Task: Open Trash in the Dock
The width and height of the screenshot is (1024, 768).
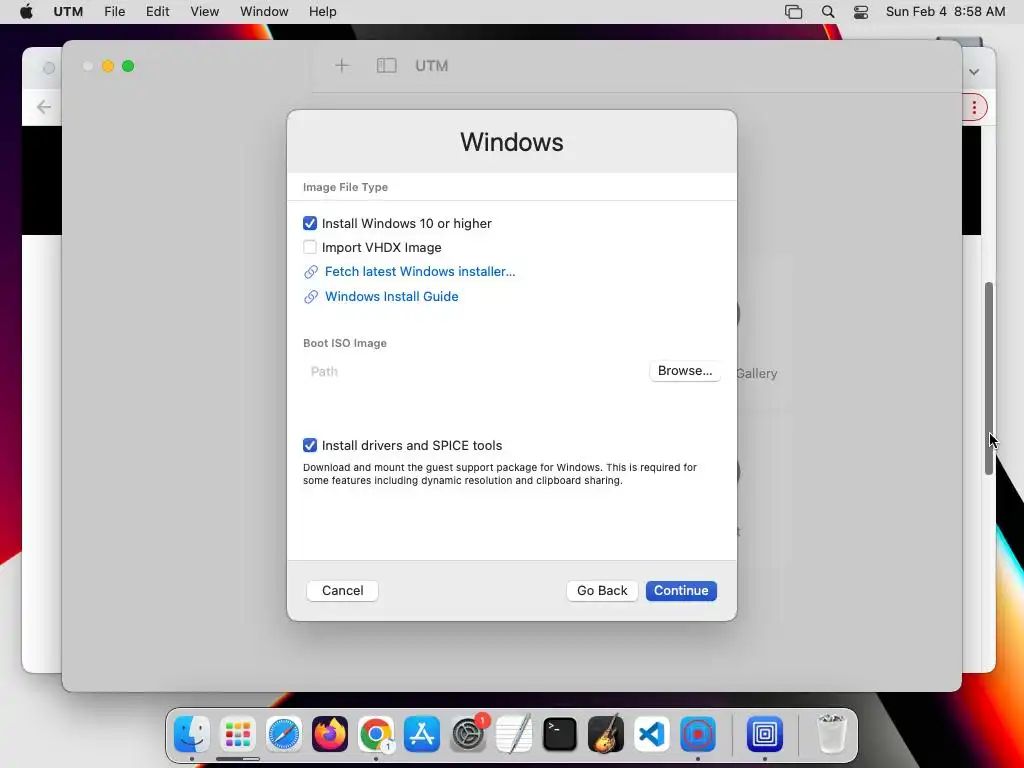Action: pos(831,734)
